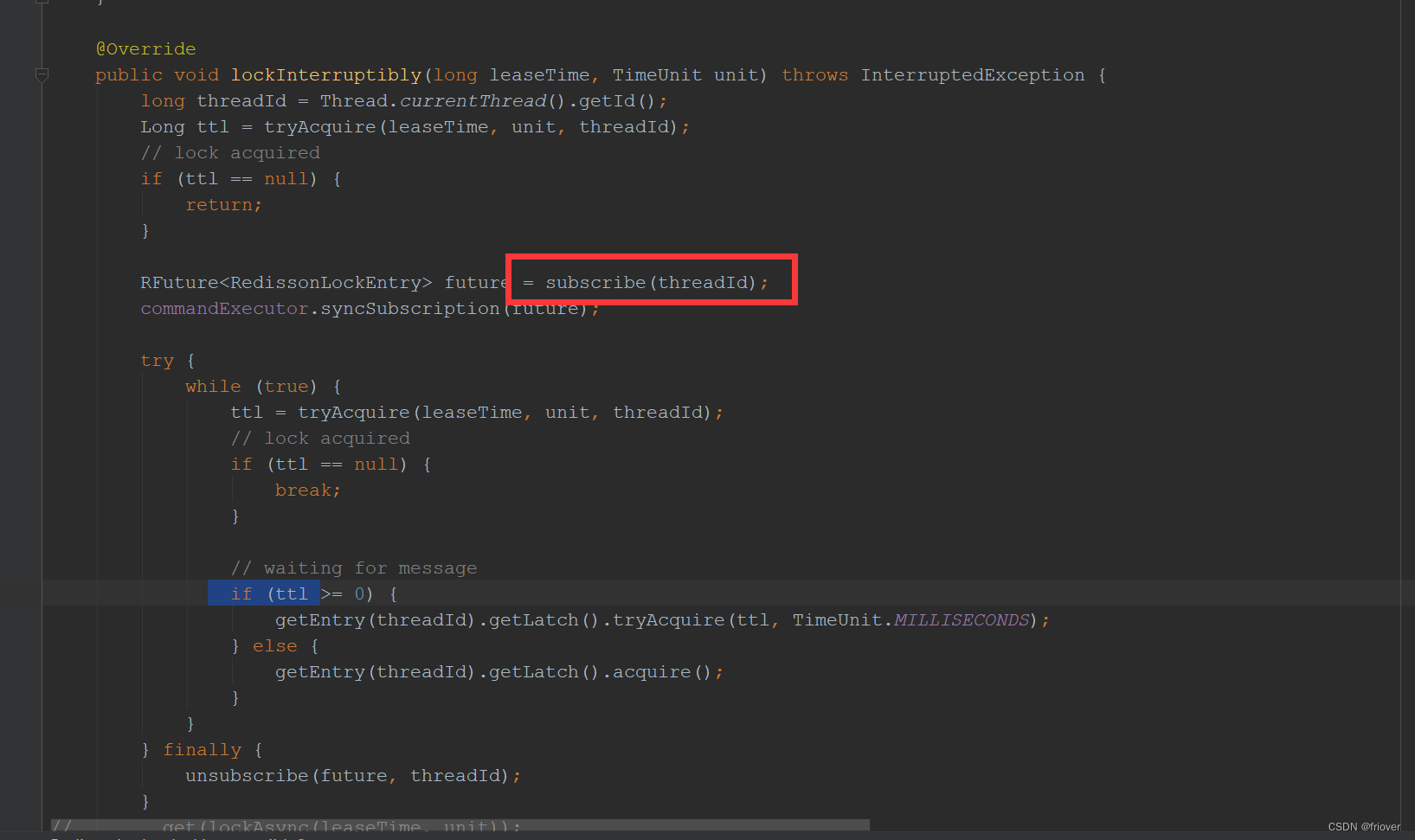Click getLatch() in the tryAcquire line
Viewport: 1415px width, 840px height.
[x=544, y=620]
